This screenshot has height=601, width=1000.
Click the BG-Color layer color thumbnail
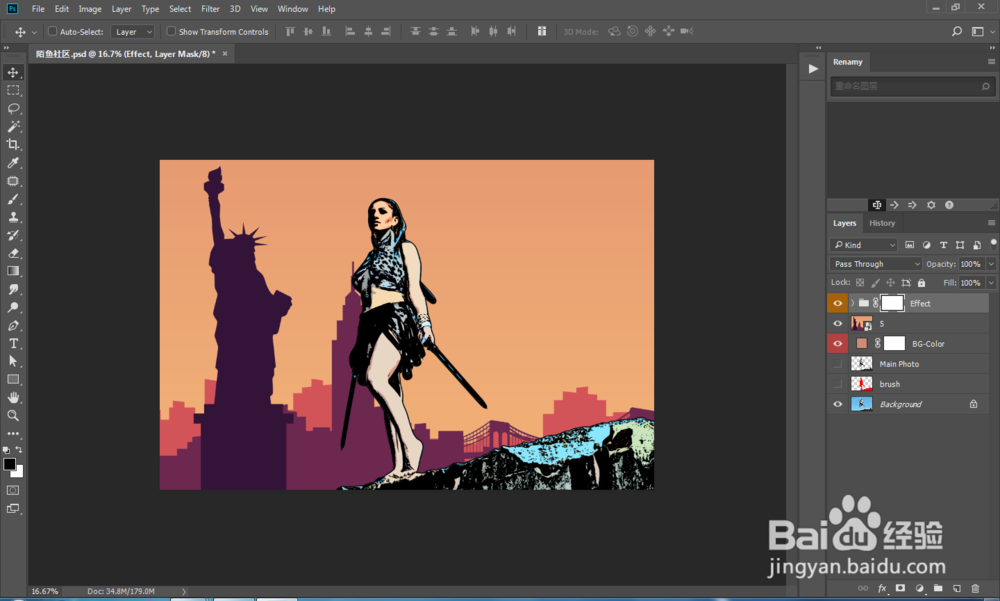point(862,343)
